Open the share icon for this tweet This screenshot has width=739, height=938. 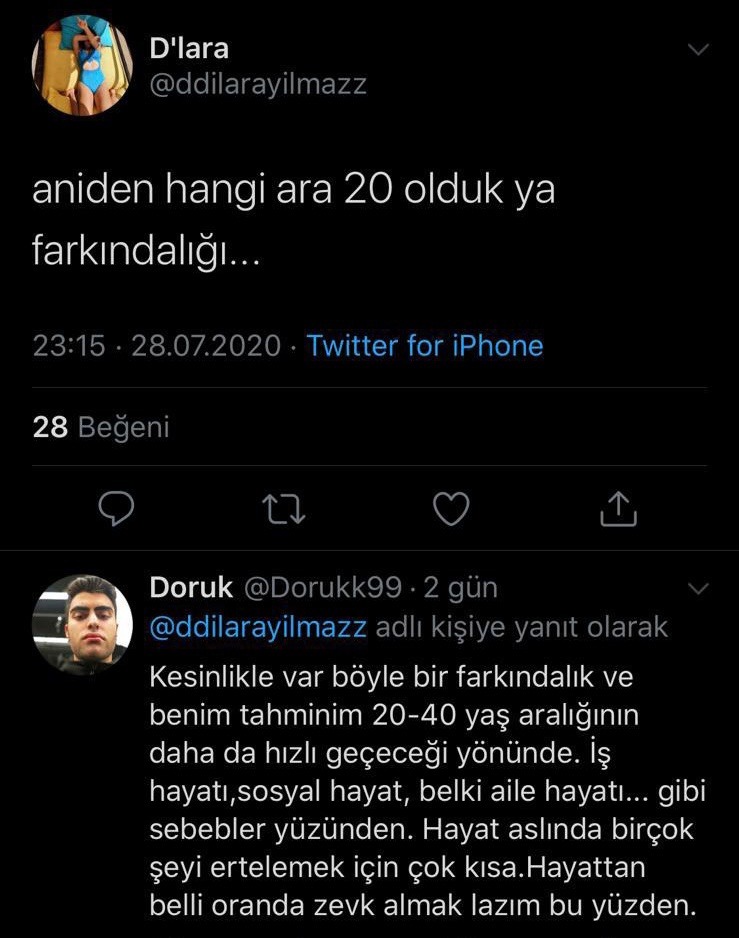pyautogui.click(x=618, y=509)
